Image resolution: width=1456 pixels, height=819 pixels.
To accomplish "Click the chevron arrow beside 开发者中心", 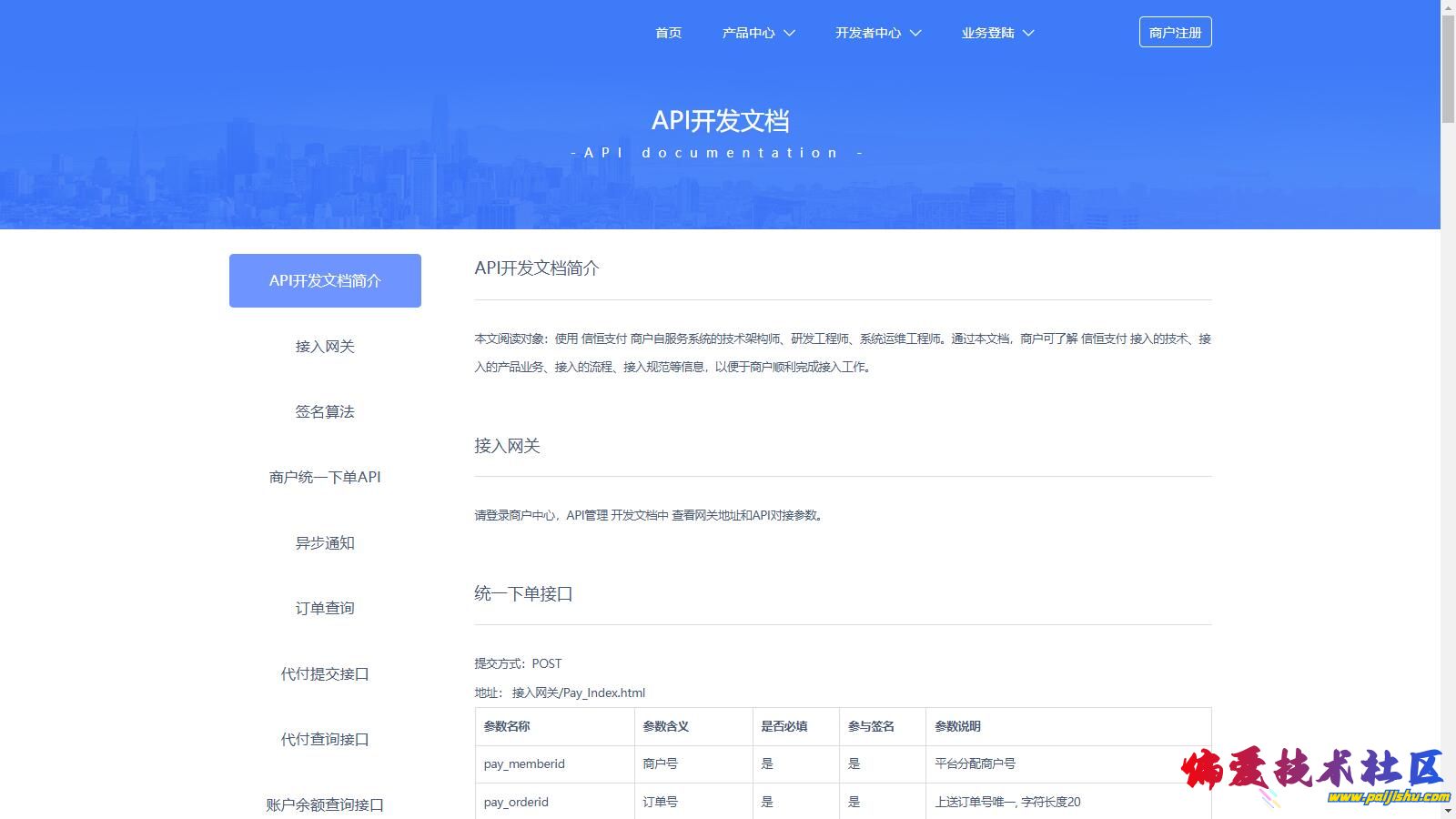I will (x=915, y=33).
